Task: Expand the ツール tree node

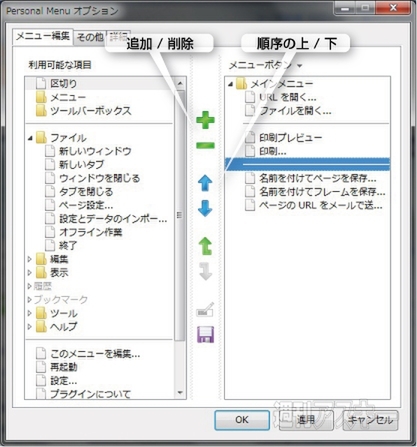Action: point(30,313)
